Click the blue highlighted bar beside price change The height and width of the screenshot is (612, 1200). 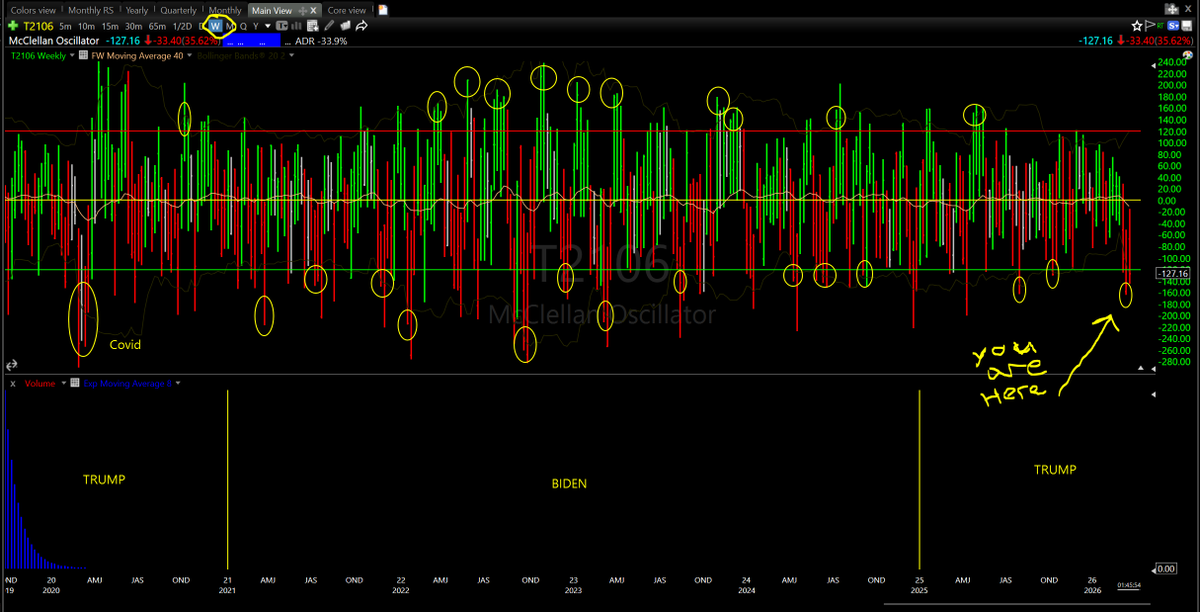pyautogui.click(x=251, y=41)
